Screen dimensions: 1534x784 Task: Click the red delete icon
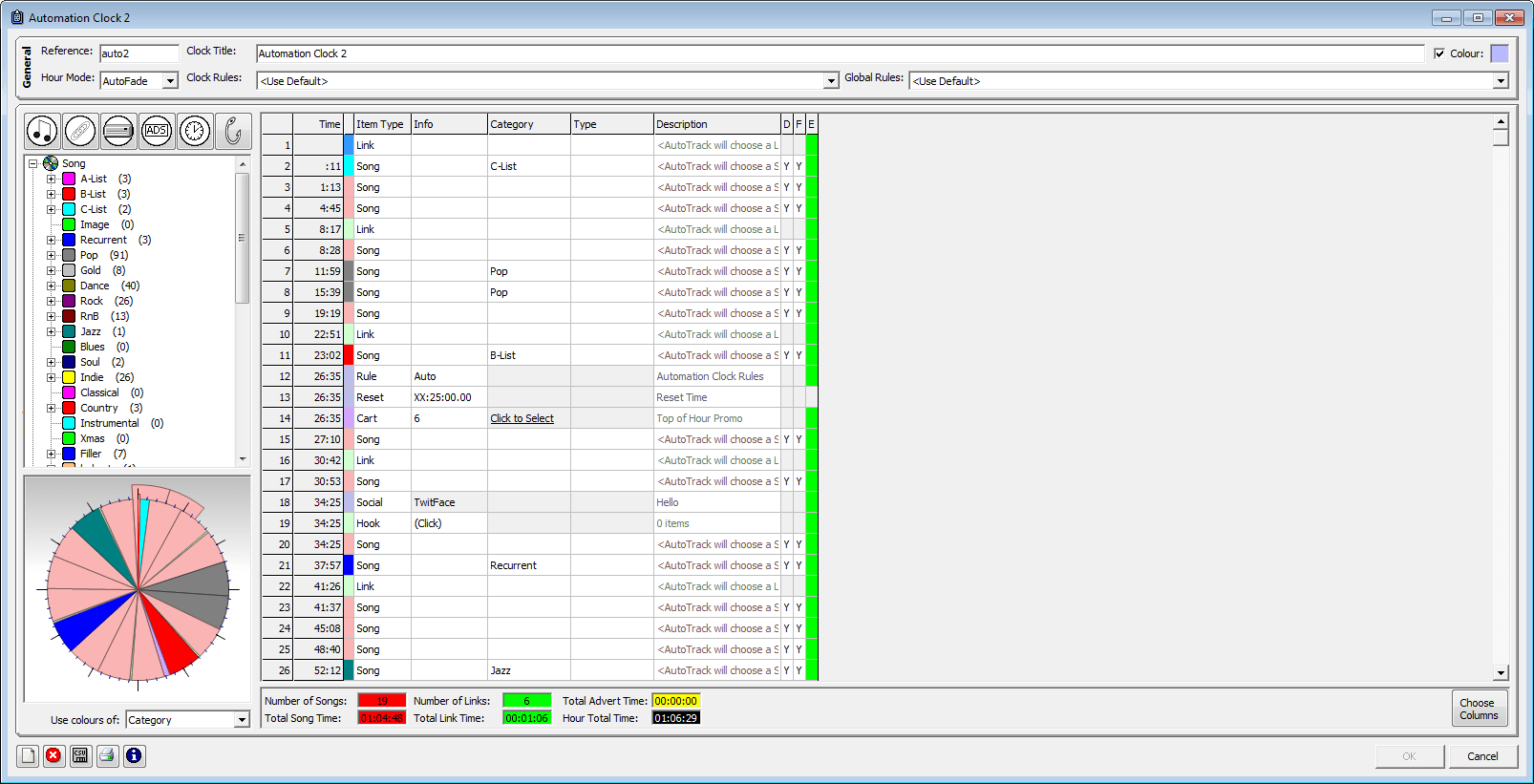point(53,755)
